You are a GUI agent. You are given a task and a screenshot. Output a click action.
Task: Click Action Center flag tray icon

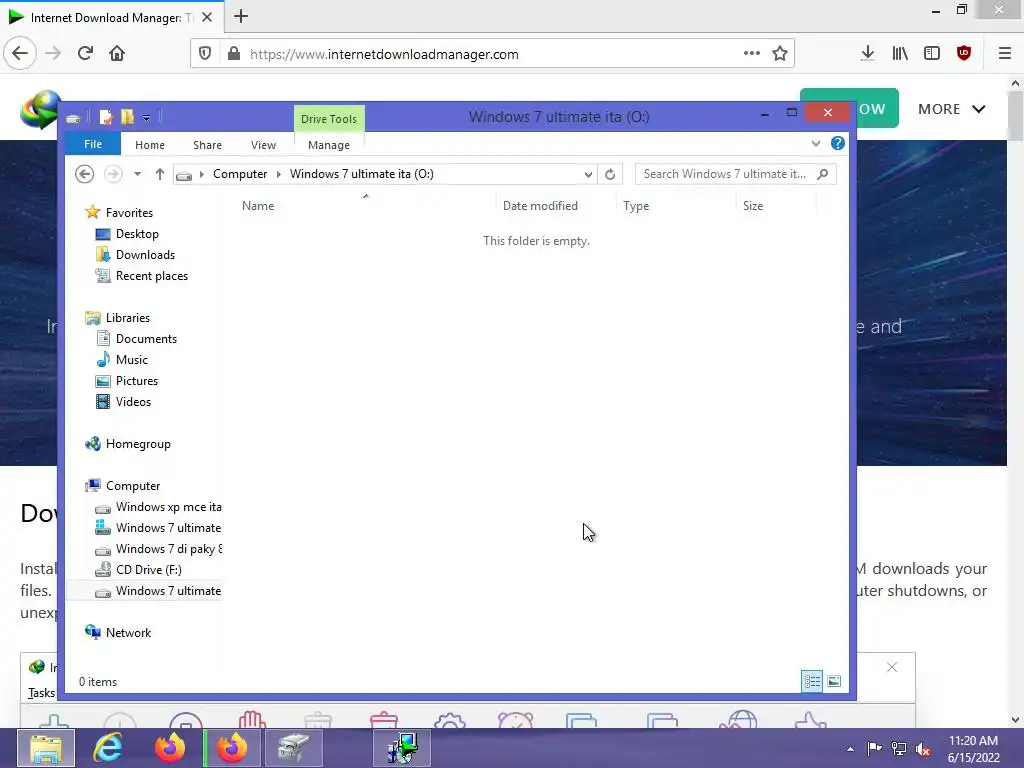pyautogui.click(x=874, y=749)
